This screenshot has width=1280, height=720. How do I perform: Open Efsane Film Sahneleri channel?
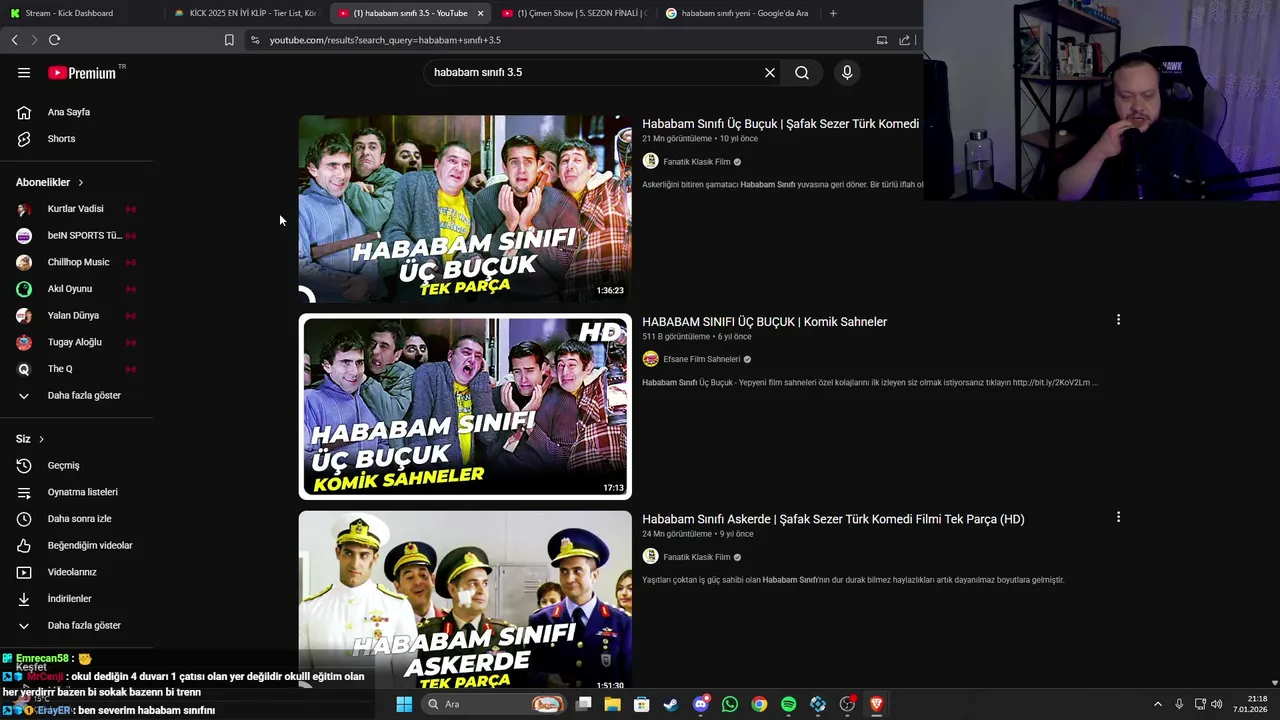pos(701,359)
